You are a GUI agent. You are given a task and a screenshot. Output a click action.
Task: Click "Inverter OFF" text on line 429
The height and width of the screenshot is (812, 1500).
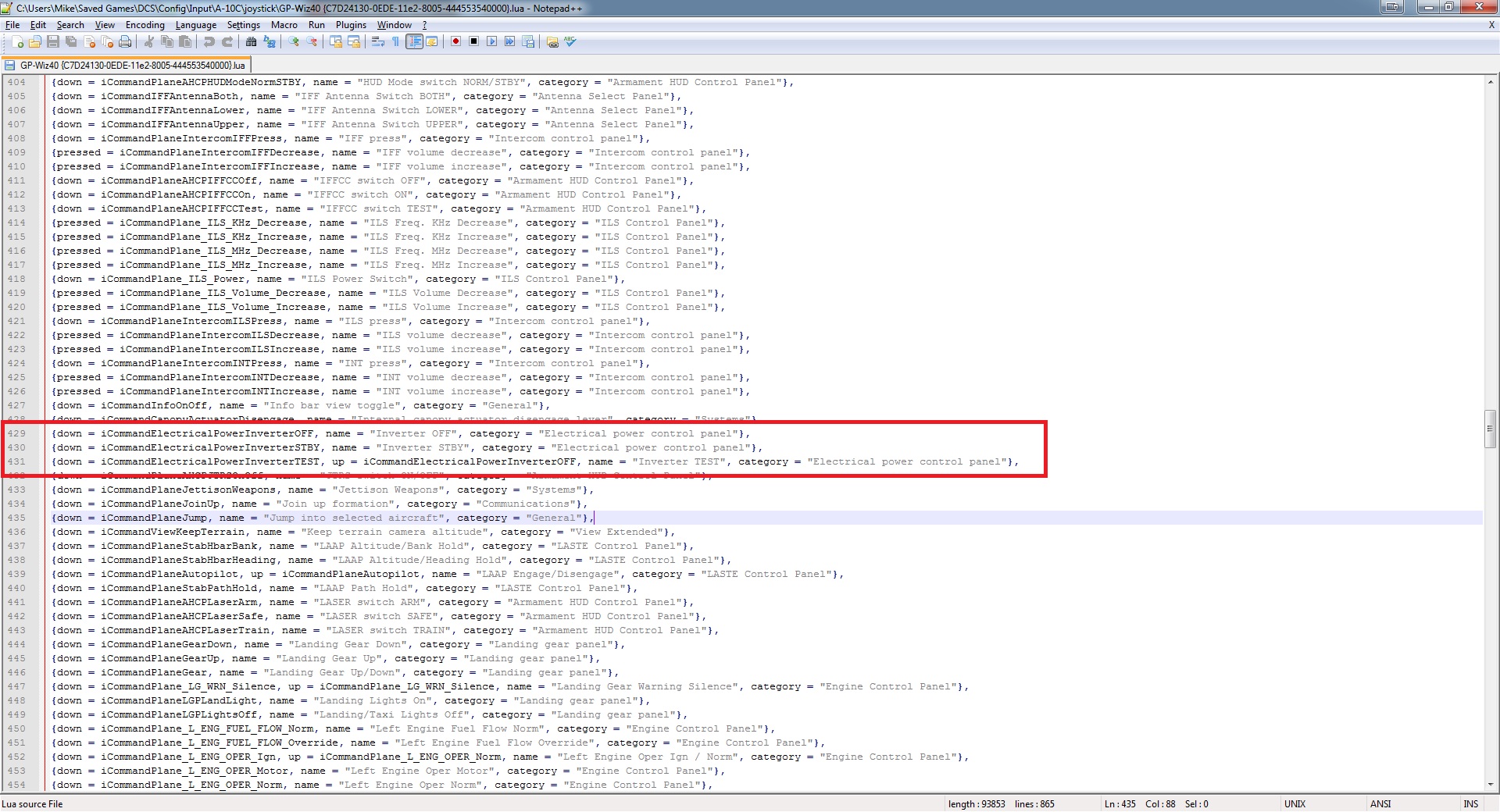coord(413,433)
